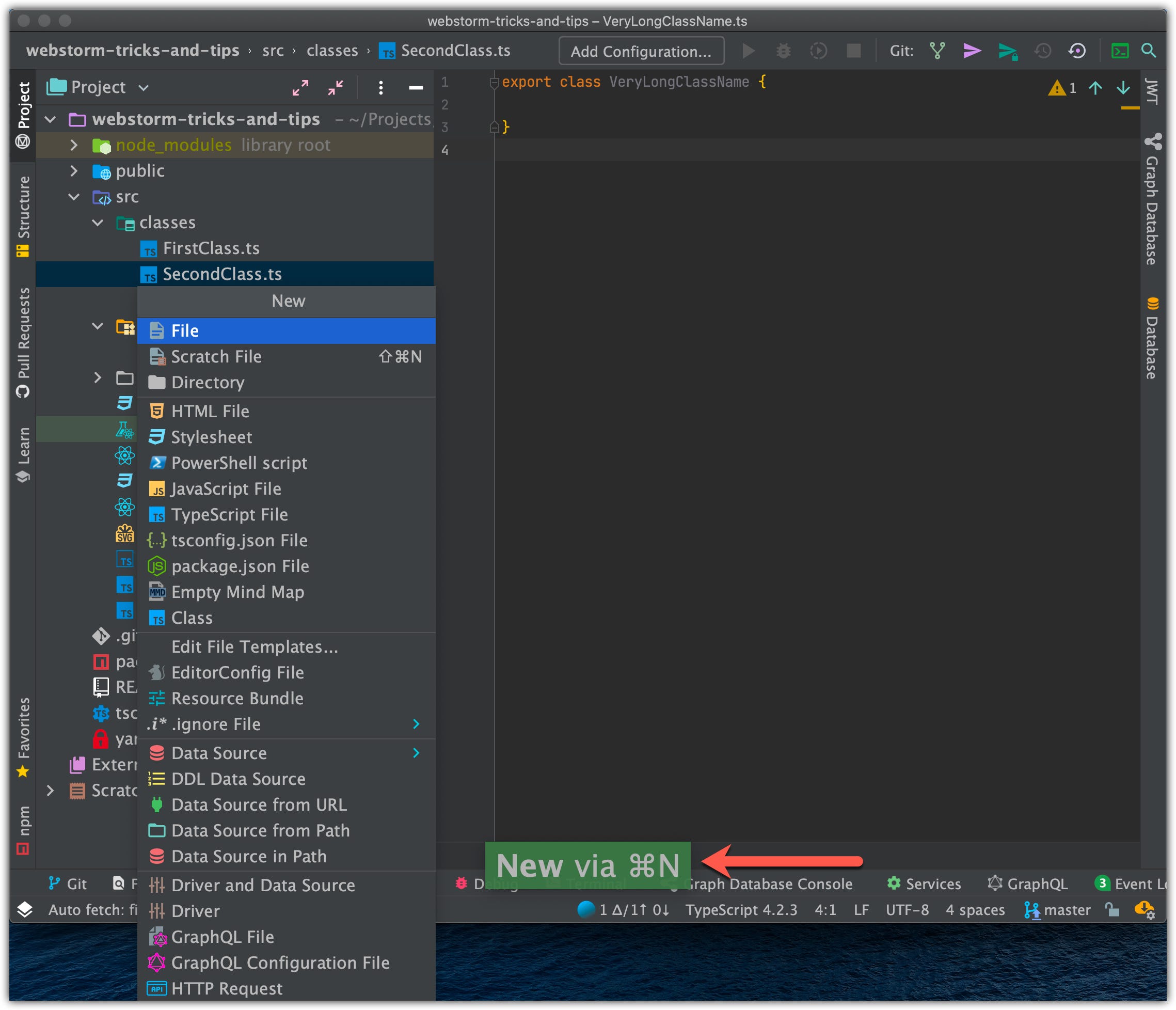The height and width of the screenshot is (1010, 1176).
Task: Collapse all in the Project panel toolbar
Action: 336,87
